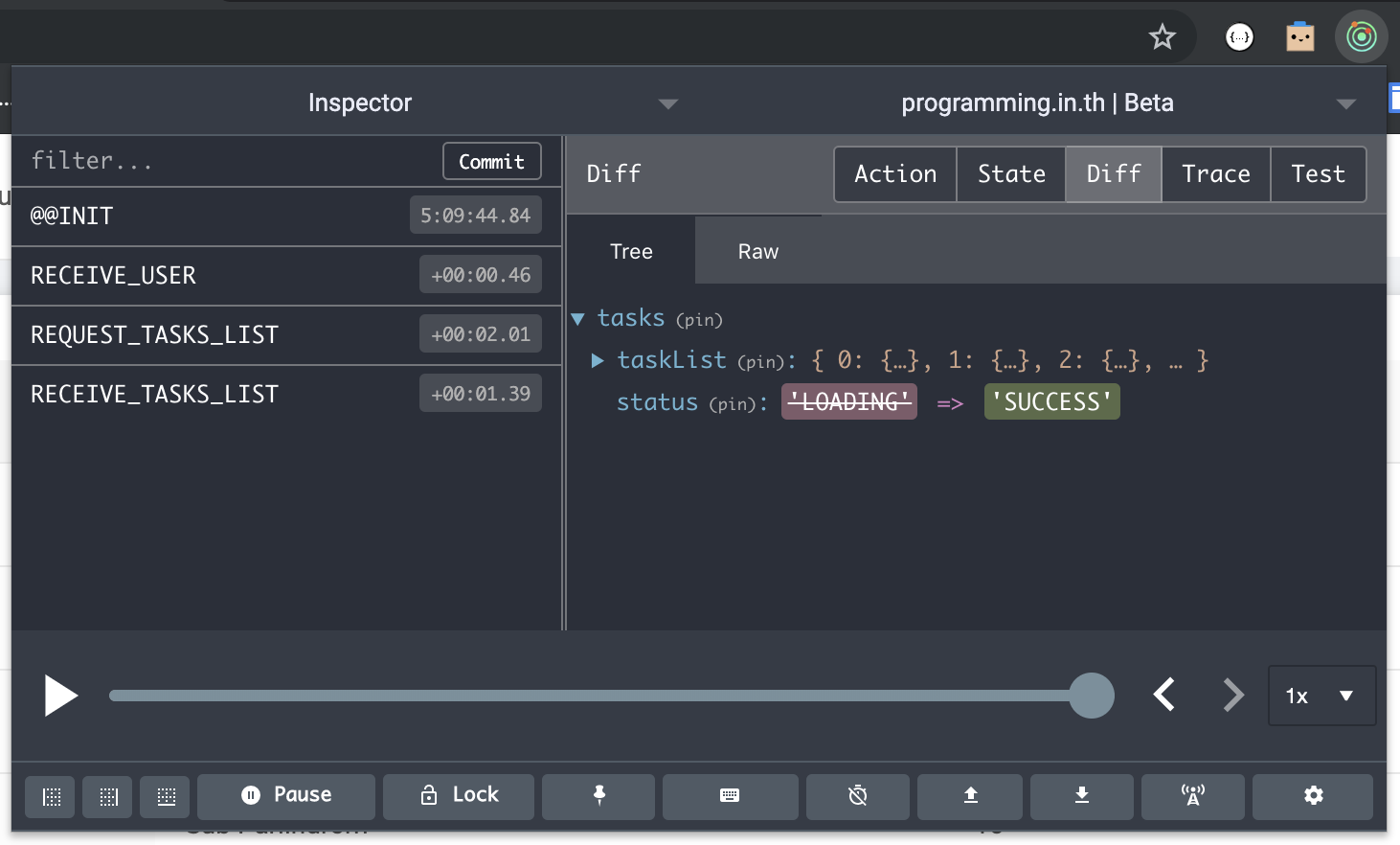
Task: Switch to the State tab
Action: click(1011, 174)
